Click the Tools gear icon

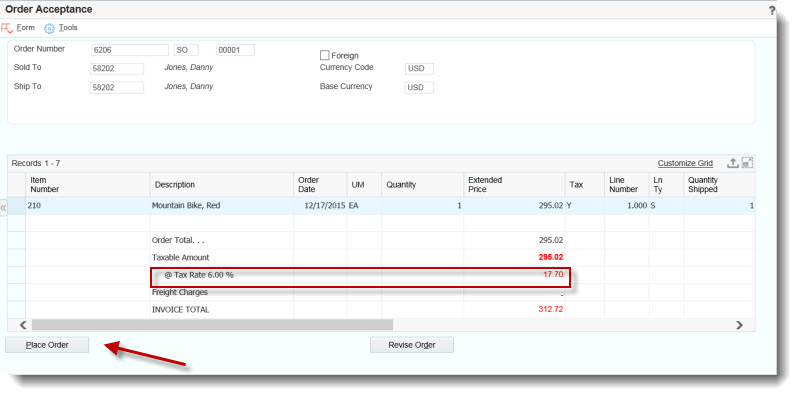coord(49,29)
